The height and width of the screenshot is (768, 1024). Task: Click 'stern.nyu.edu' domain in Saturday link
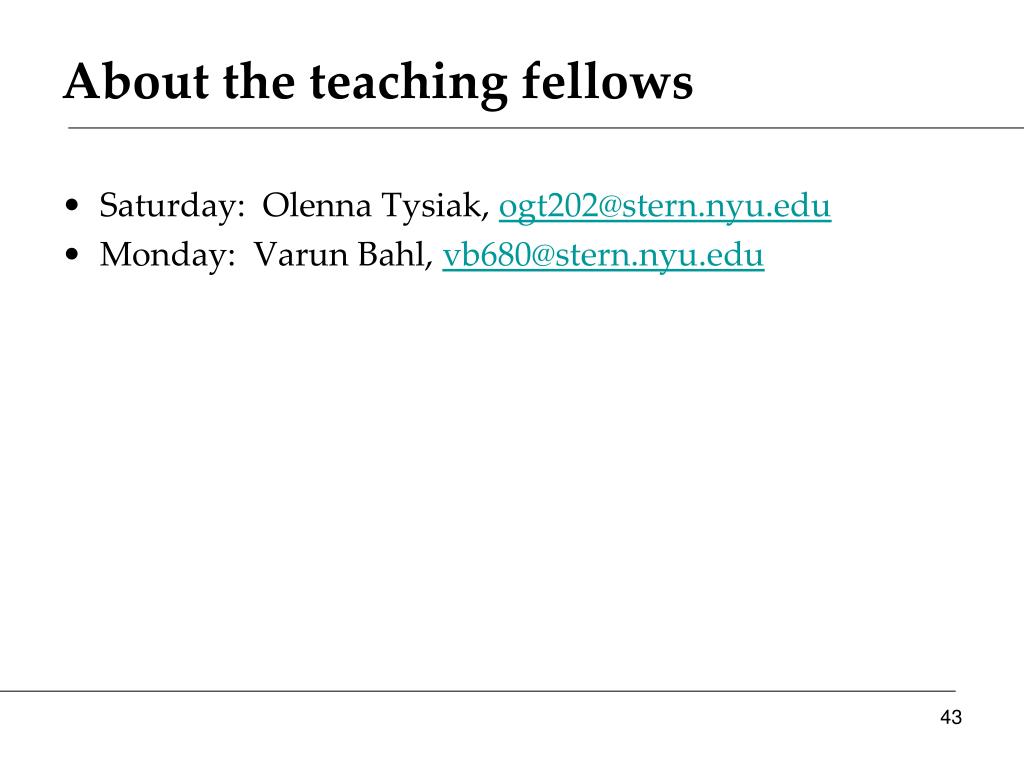[x=726, y=206]
